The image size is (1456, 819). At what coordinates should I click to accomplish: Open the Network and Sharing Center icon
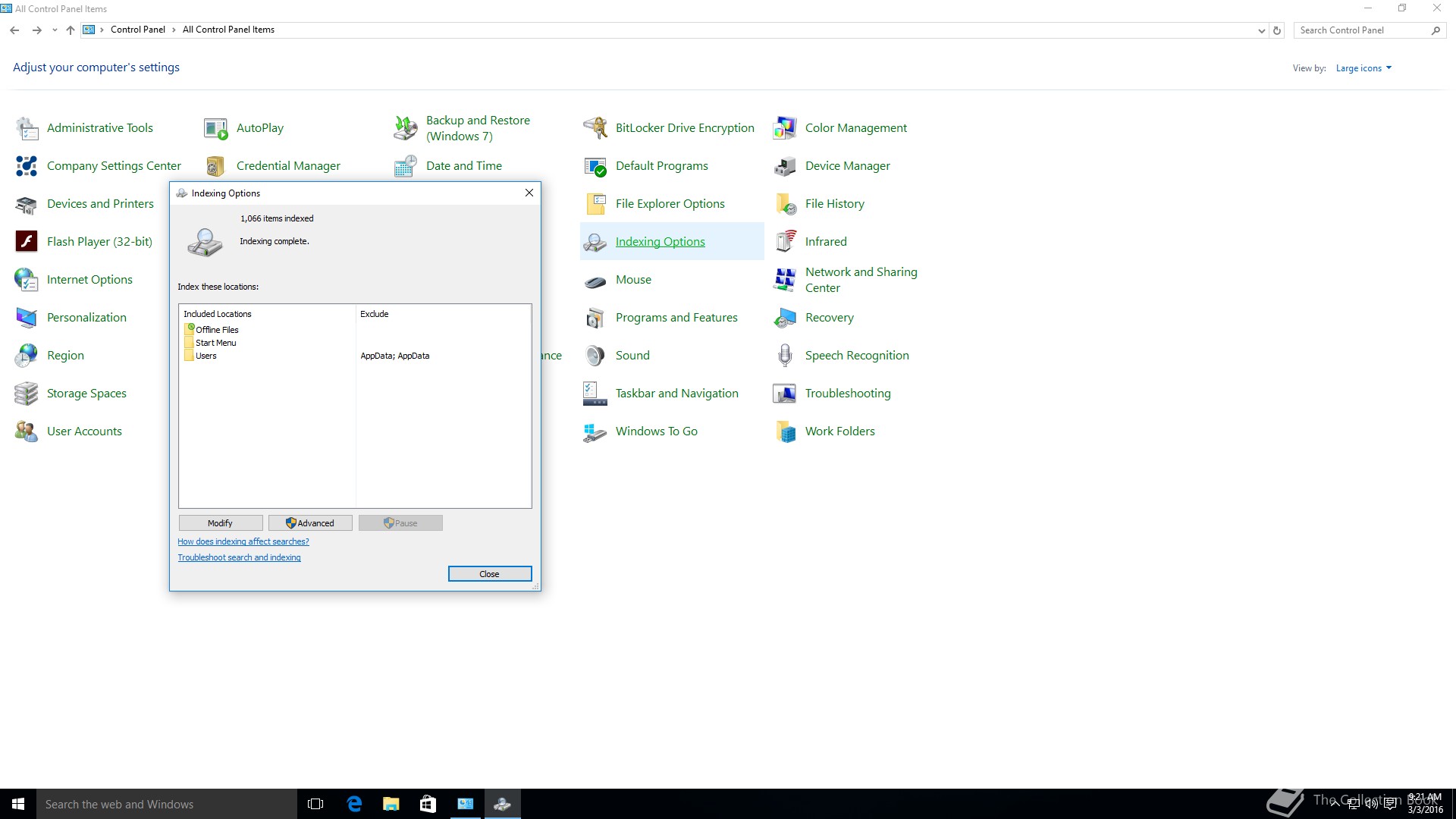785,280
